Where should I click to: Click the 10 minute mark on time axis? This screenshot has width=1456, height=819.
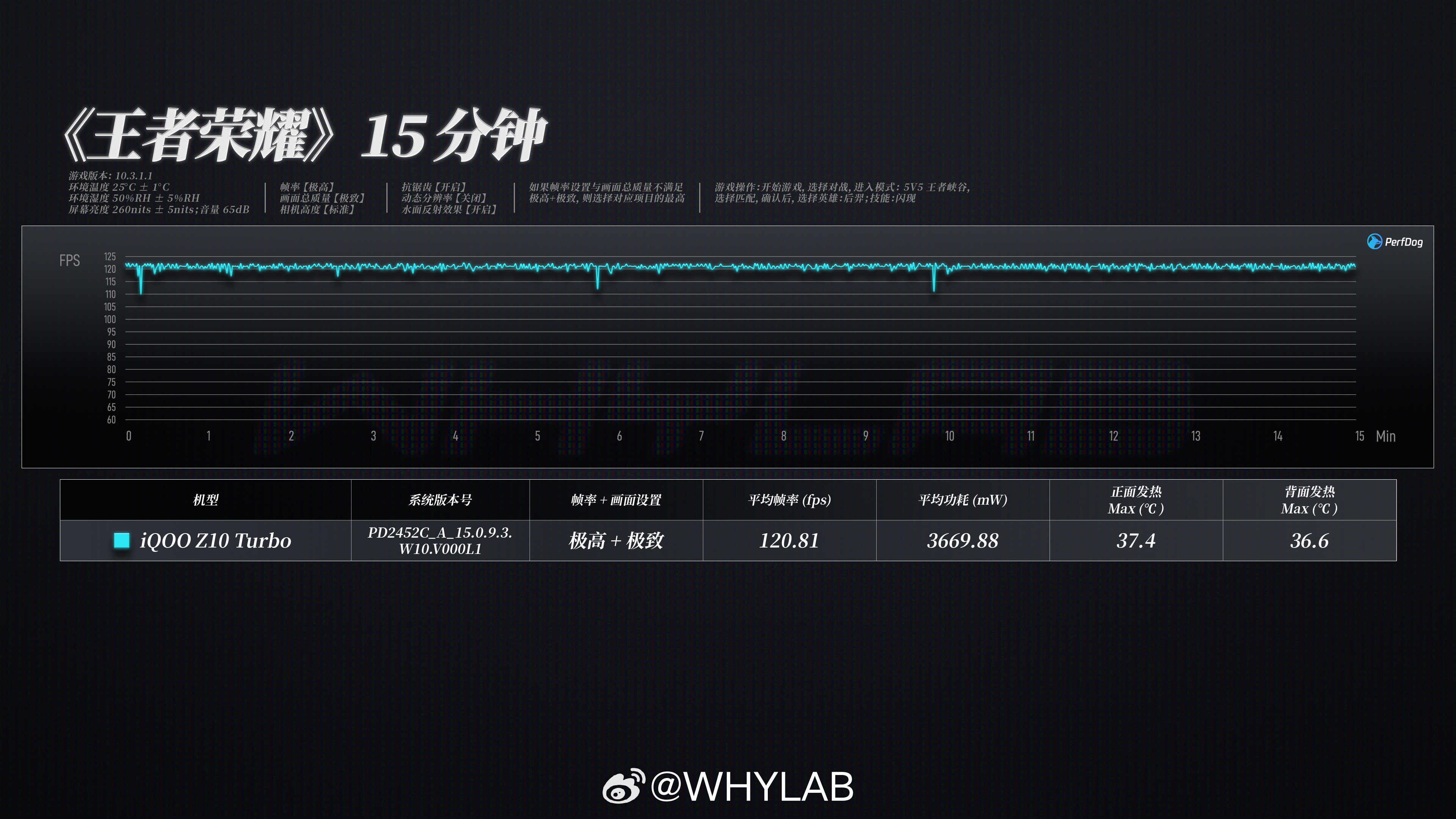click(949, 436)
